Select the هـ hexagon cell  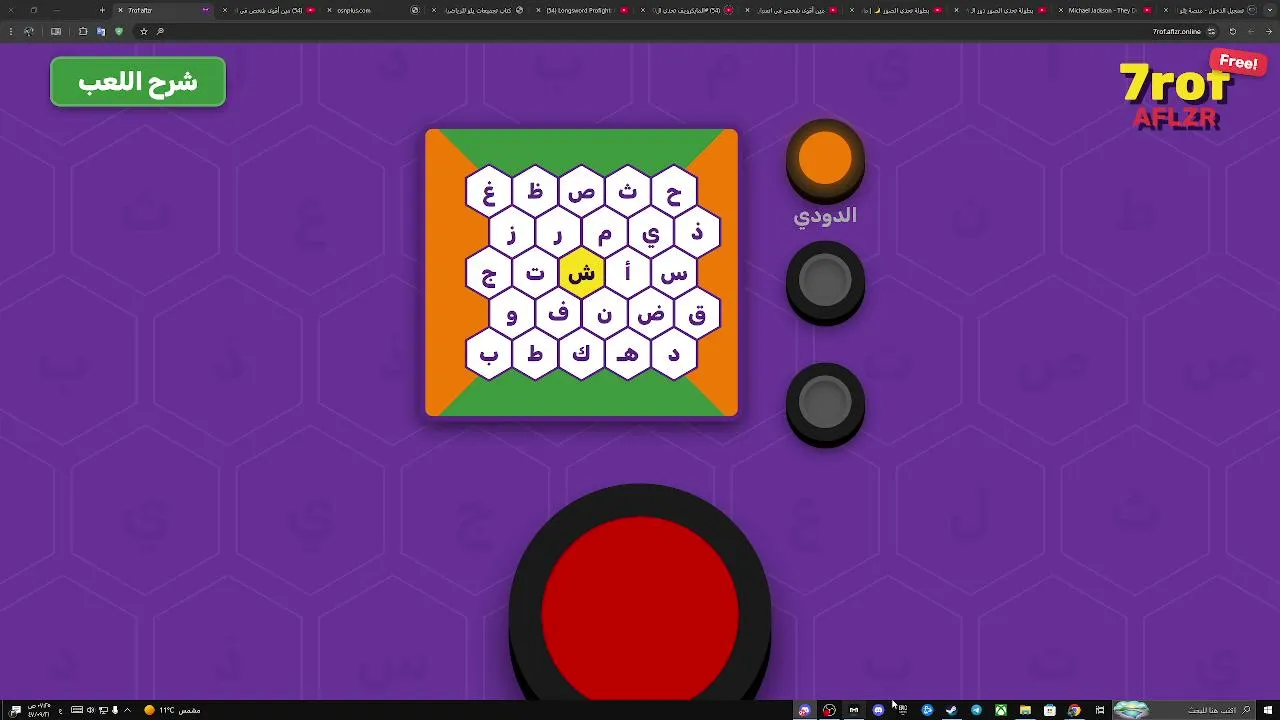[x=627, y=355]
